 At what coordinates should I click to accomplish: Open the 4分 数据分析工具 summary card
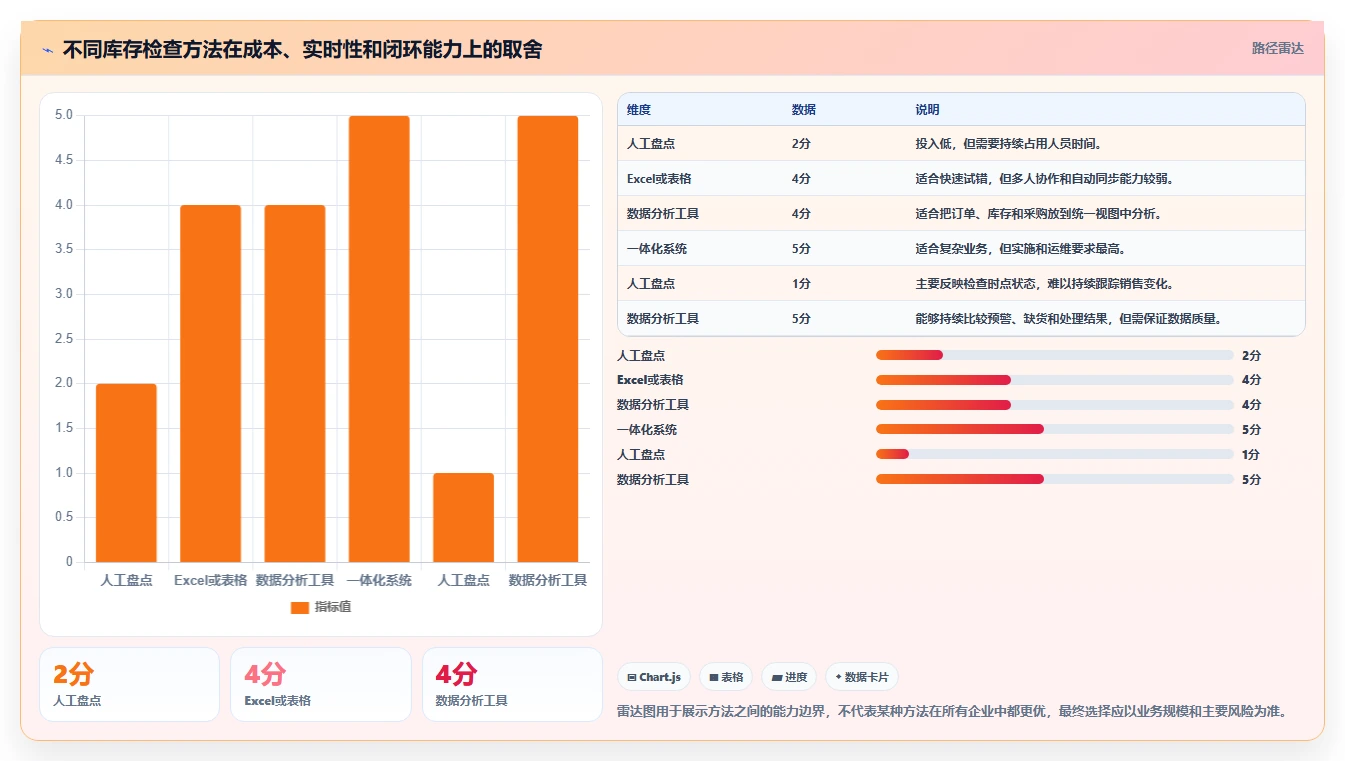click(x=512, y=684)
